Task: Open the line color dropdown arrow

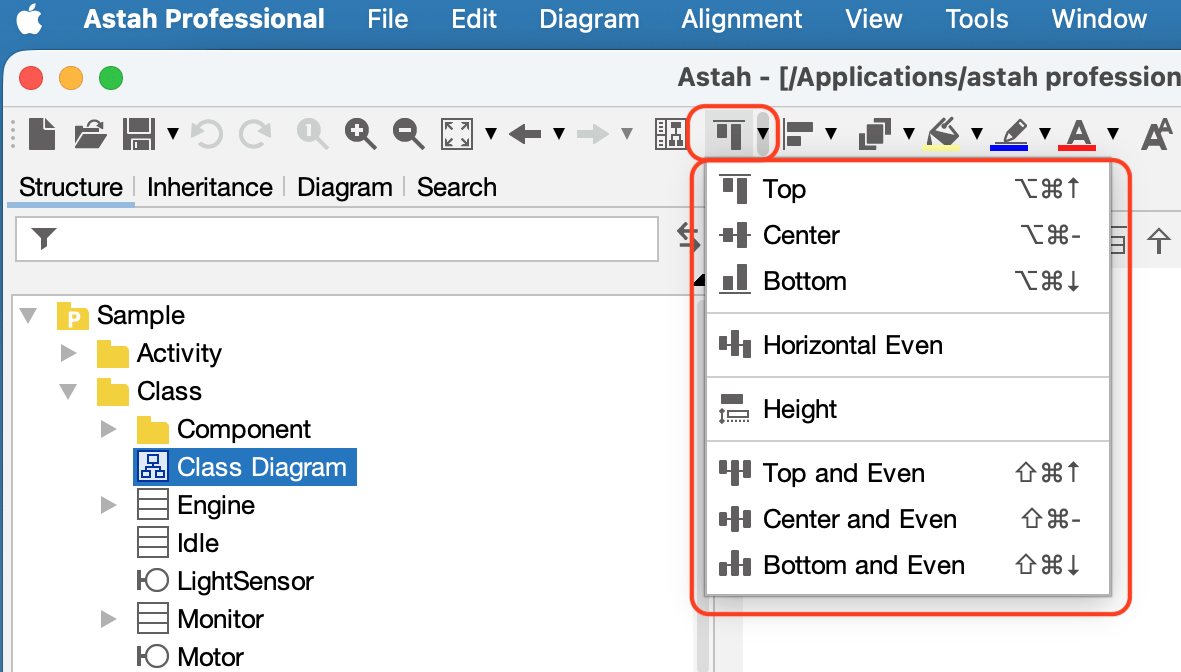Action: click(1045, 134)
